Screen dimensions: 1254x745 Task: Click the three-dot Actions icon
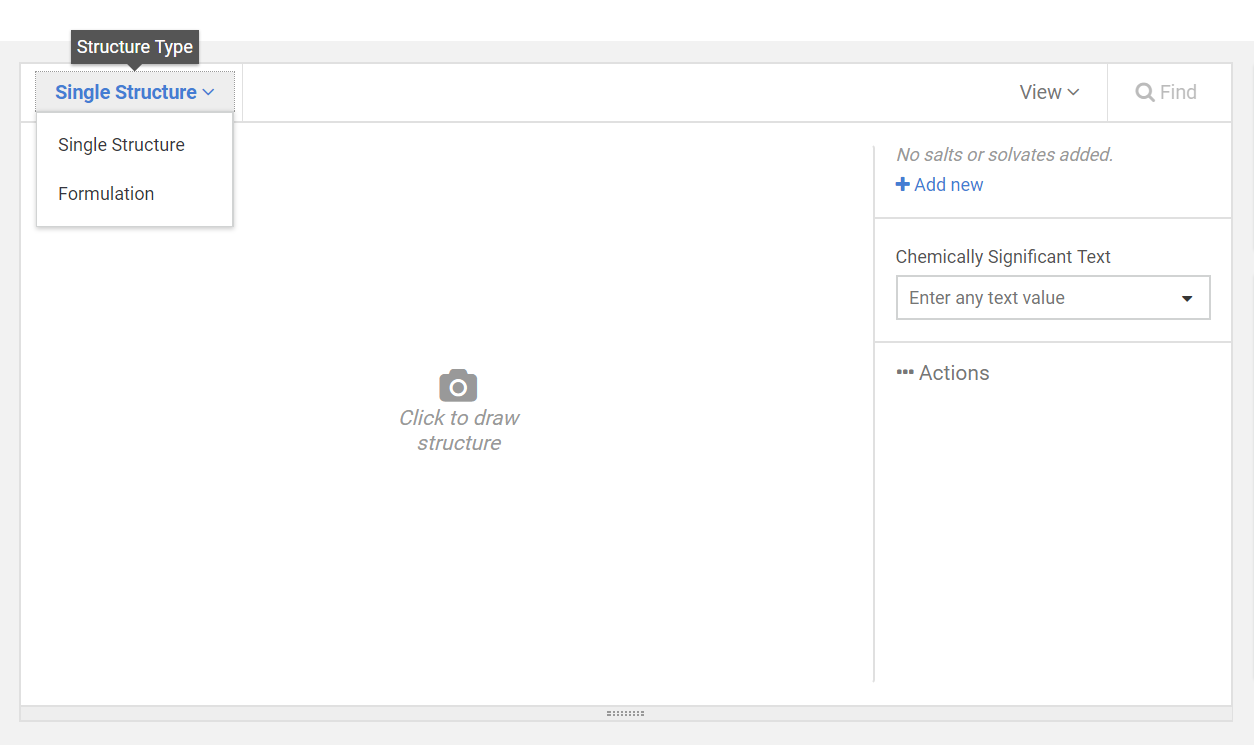tap(905, 373)
